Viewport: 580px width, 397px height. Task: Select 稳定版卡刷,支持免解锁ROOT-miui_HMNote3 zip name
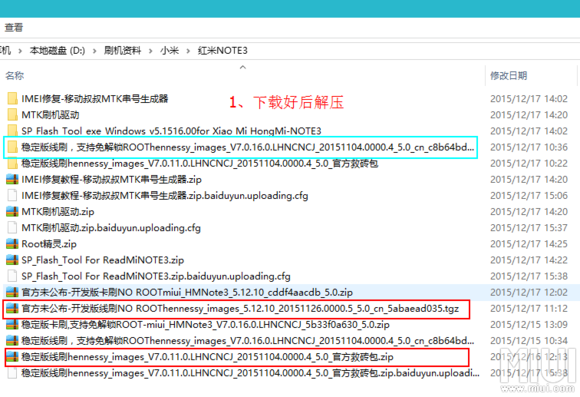[x=205, y=324]
